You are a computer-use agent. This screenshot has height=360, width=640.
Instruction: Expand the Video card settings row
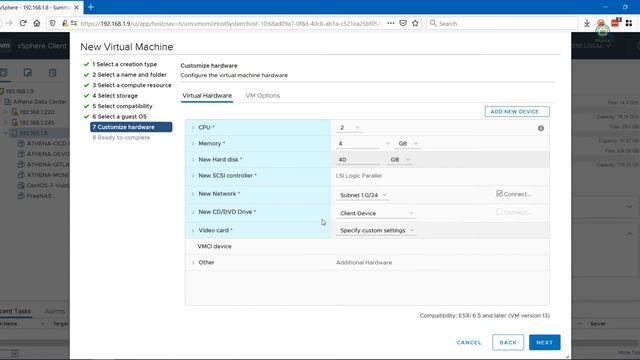[x=193, y=231]
